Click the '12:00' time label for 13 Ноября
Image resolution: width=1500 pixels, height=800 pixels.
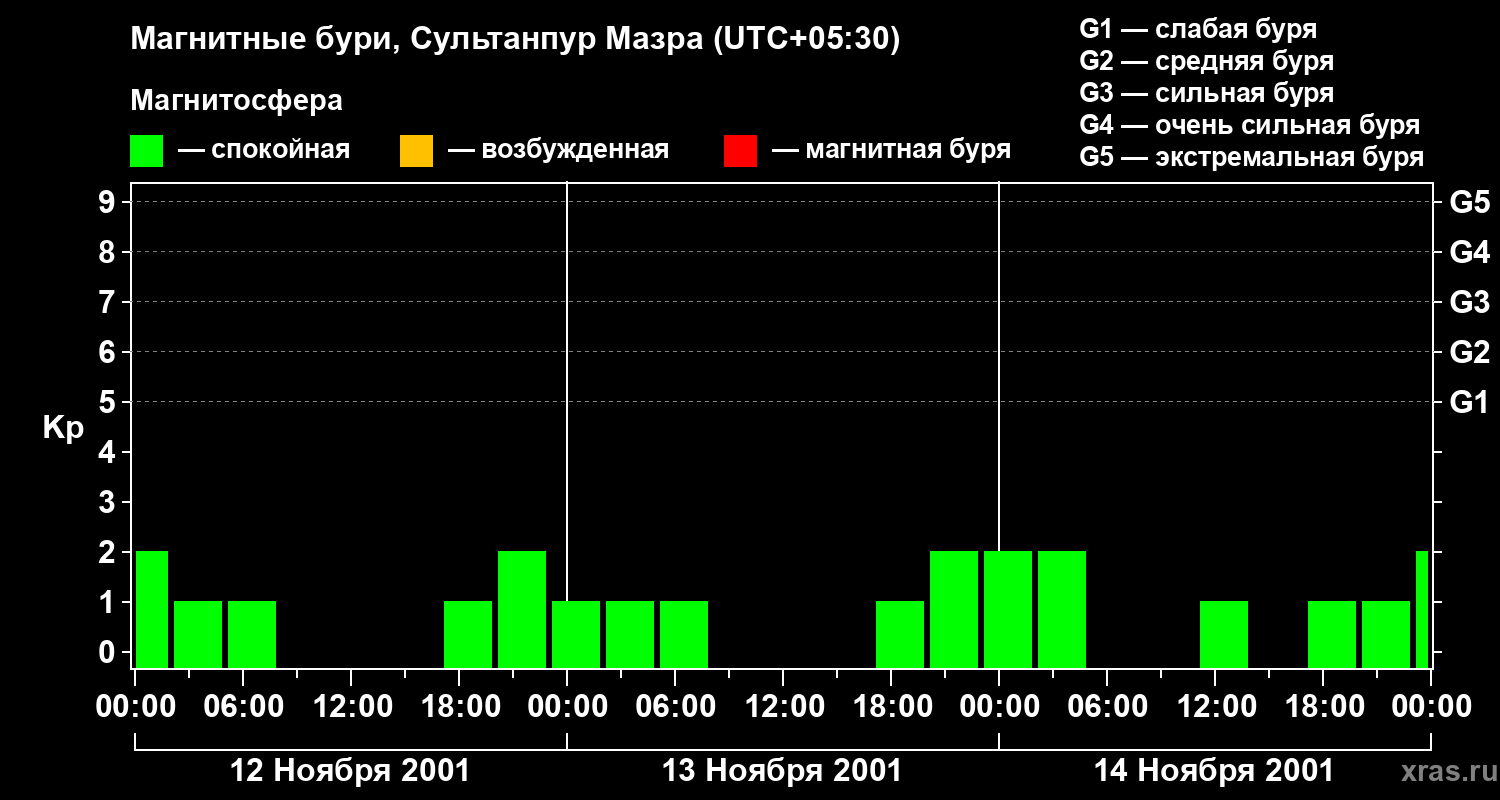783,706
